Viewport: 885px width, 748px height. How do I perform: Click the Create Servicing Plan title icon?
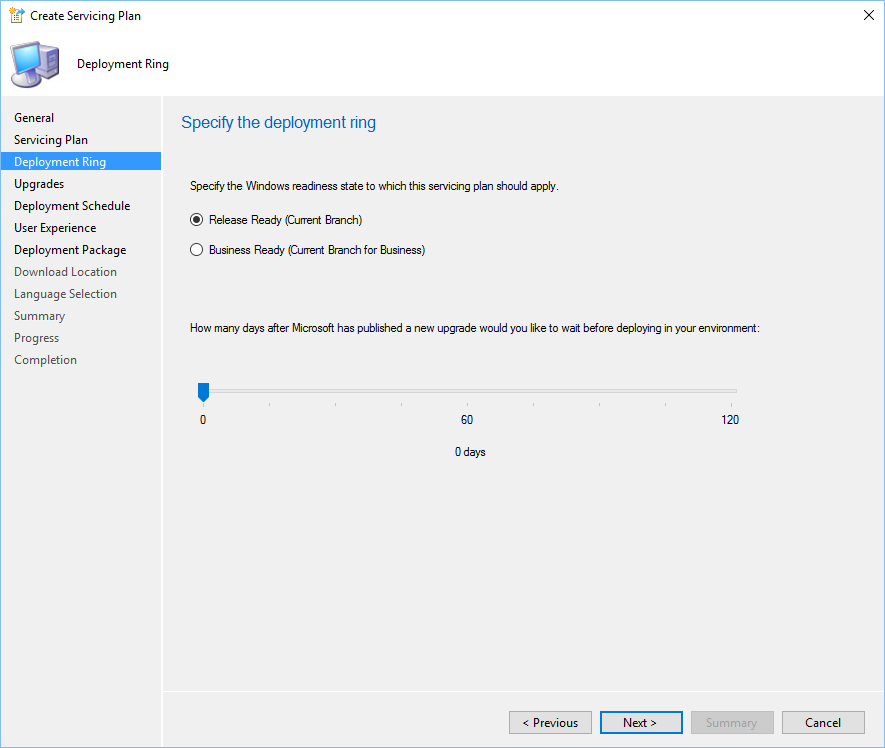[x=16, y=15]
